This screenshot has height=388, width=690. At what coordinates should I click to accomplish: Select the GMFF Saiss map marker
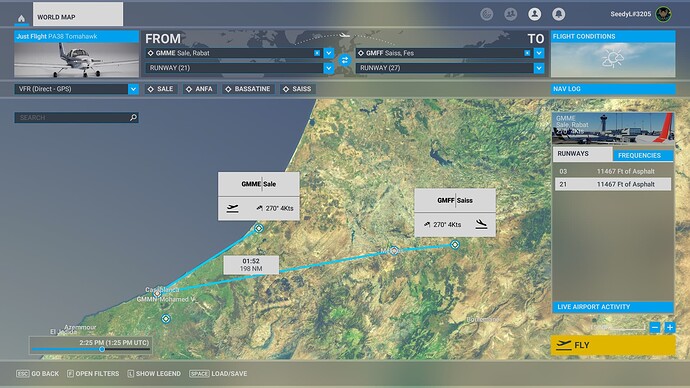click(x=455, y=244)
